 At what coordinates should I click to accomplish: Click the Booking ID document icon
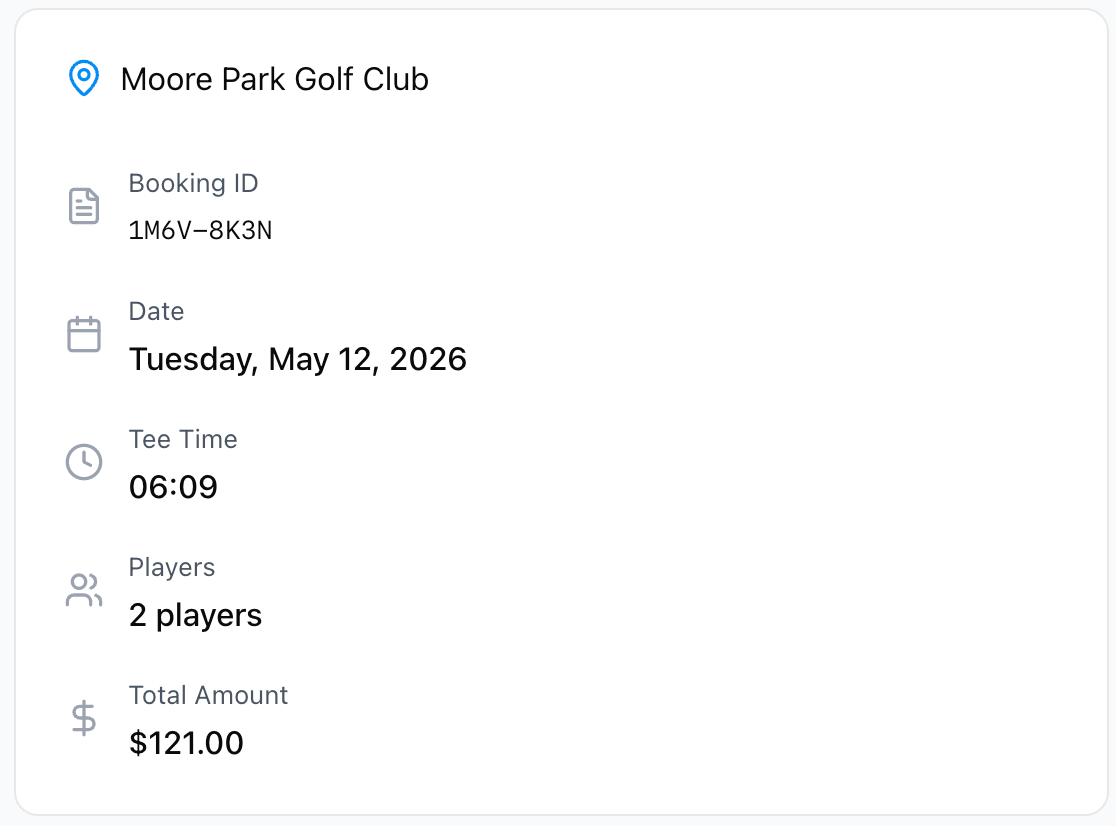coord(84,206)
